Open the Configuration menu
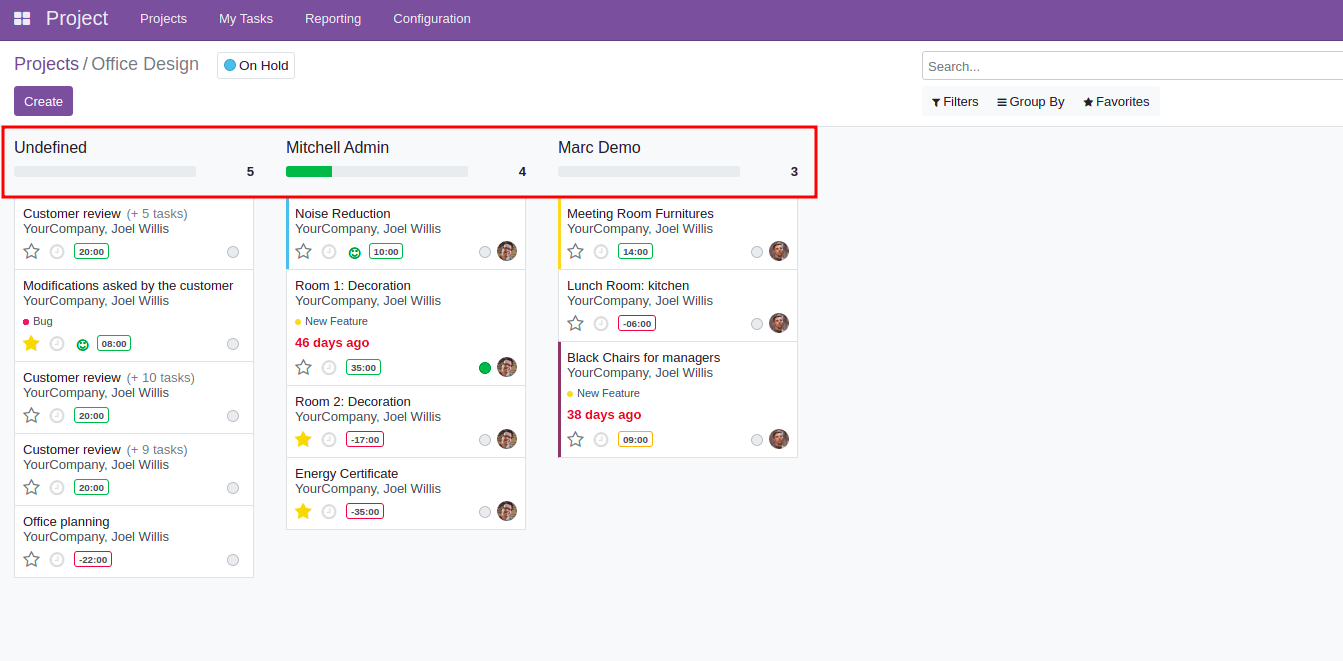1343x661 pixels. pyautogui.click(x=431, y=18)
